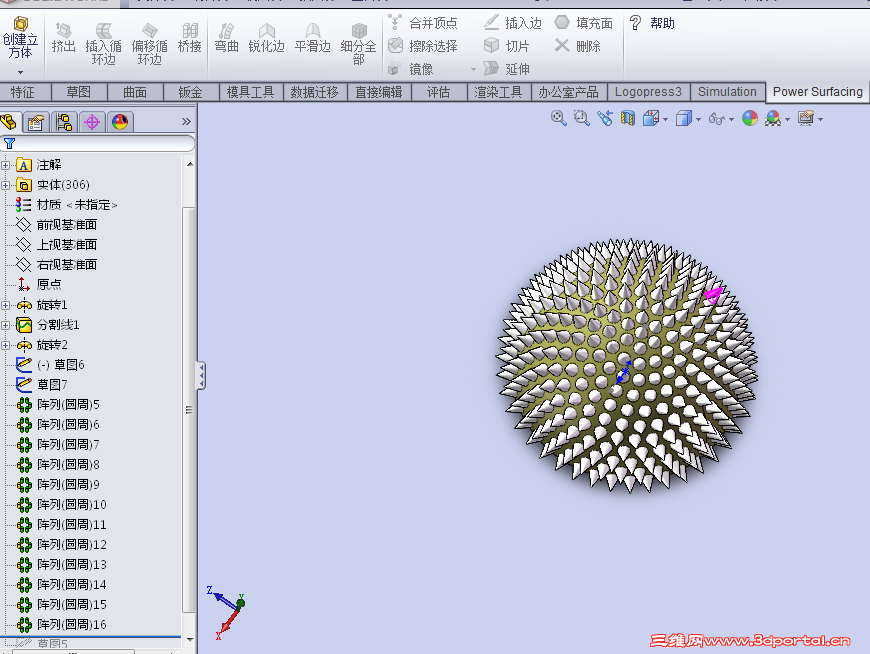
Task: Expand the 旋转2 feature node
Action: [6, 345]
